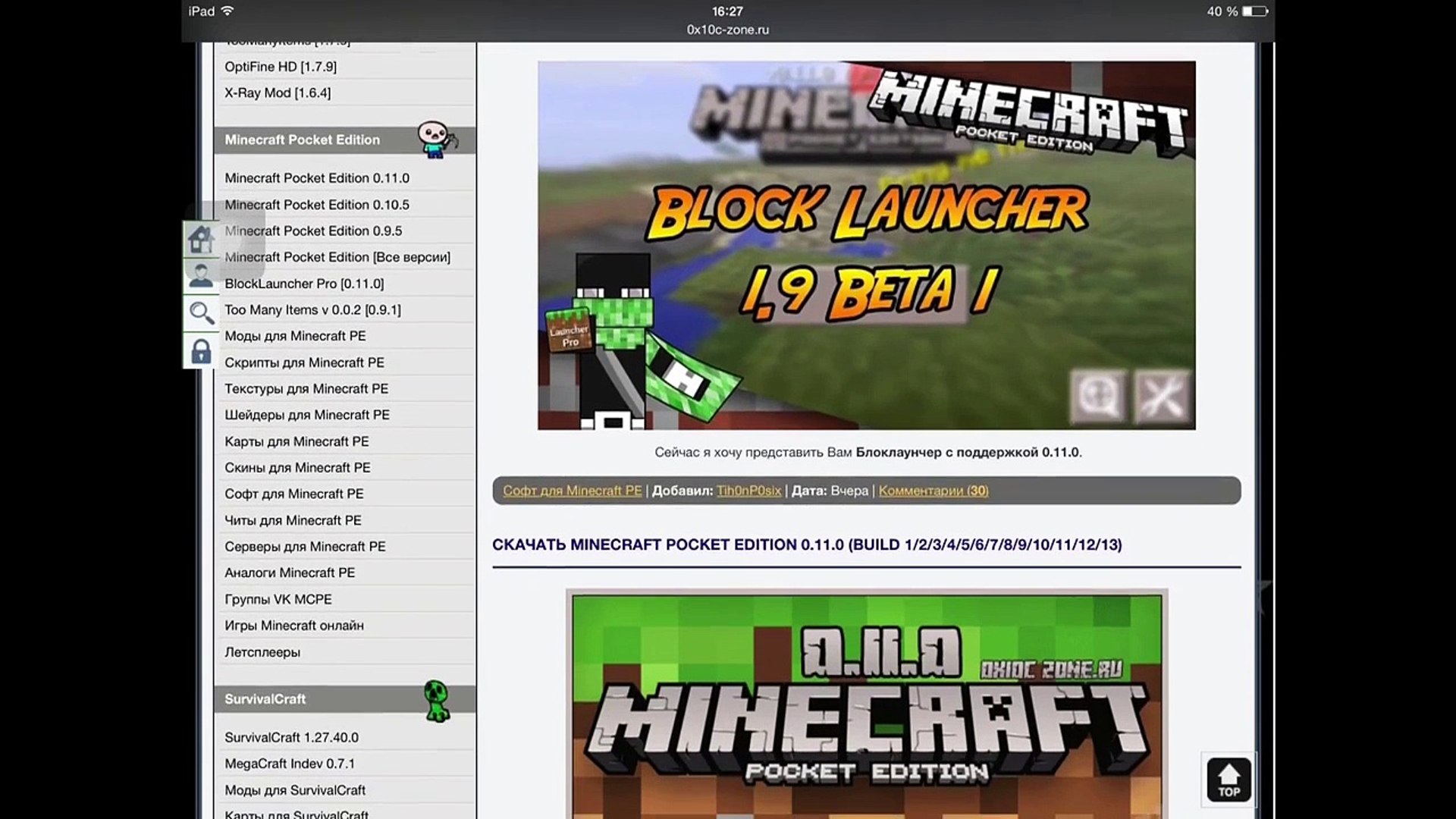
Task: Open author link TihOnP0six
Action: click(x=748, y=491)
